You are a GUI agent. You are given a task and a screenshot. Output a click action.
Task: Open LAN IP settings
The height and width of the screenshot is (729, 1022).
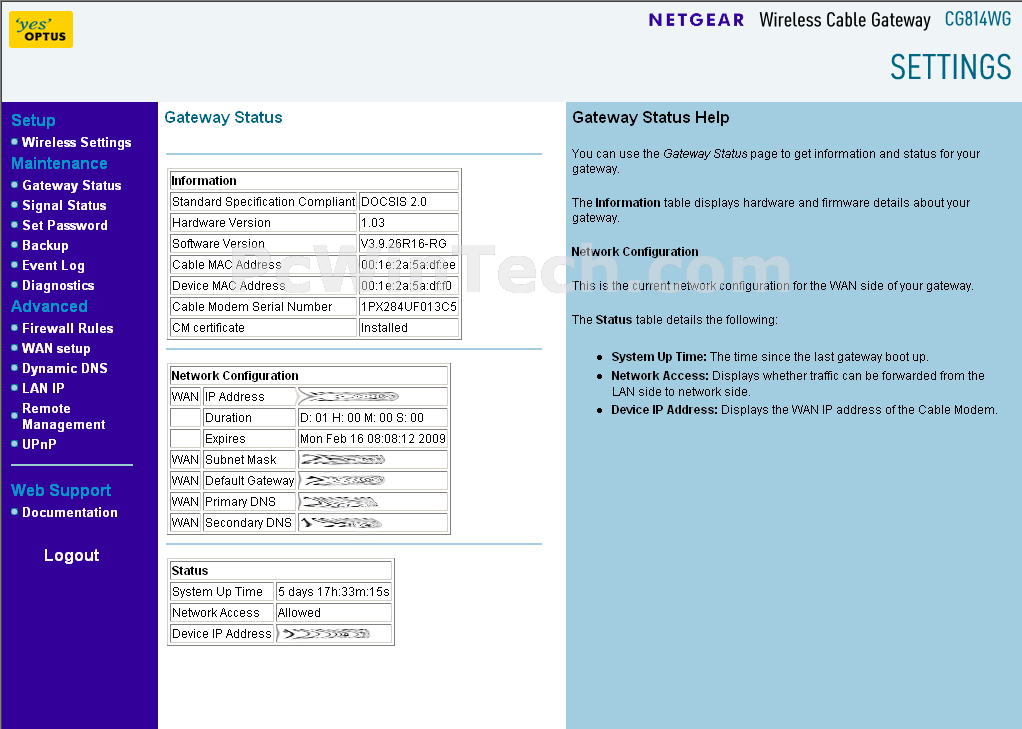pyautogui.click(x=43, y=388)
